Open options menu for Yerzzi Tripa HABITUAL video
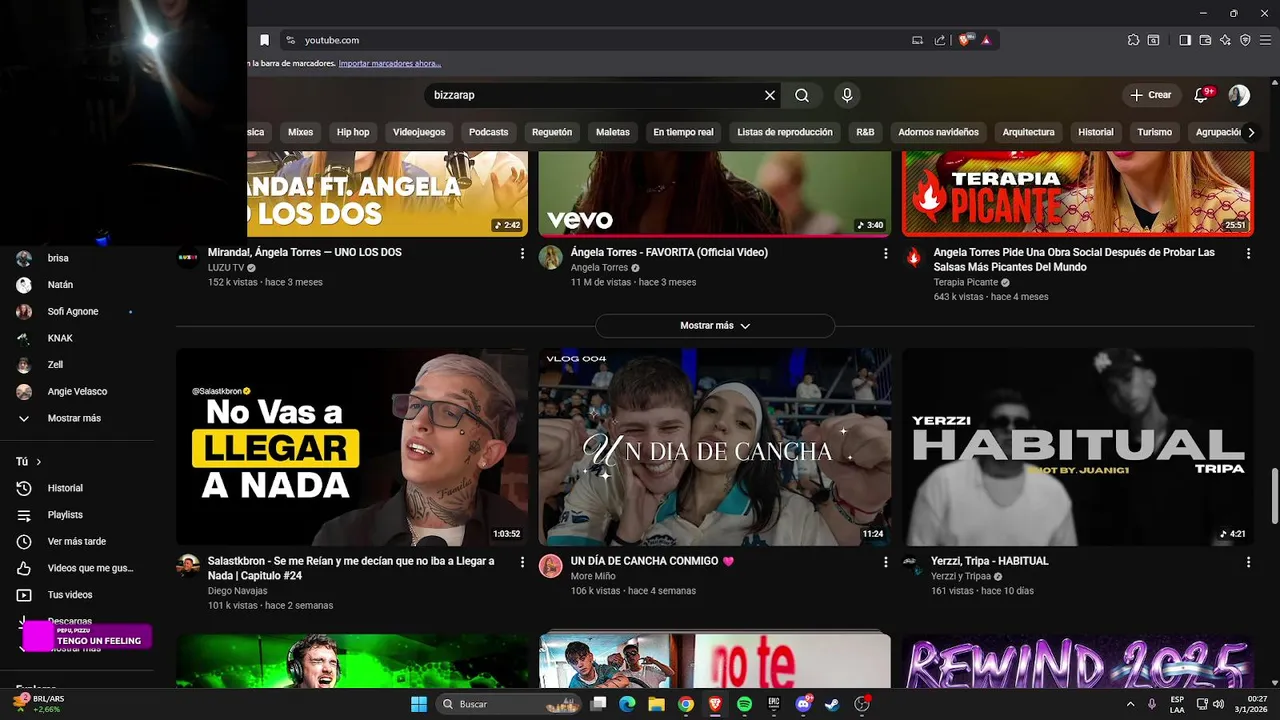Viewport: 1280px width, 720px height. pos(1248,563)
